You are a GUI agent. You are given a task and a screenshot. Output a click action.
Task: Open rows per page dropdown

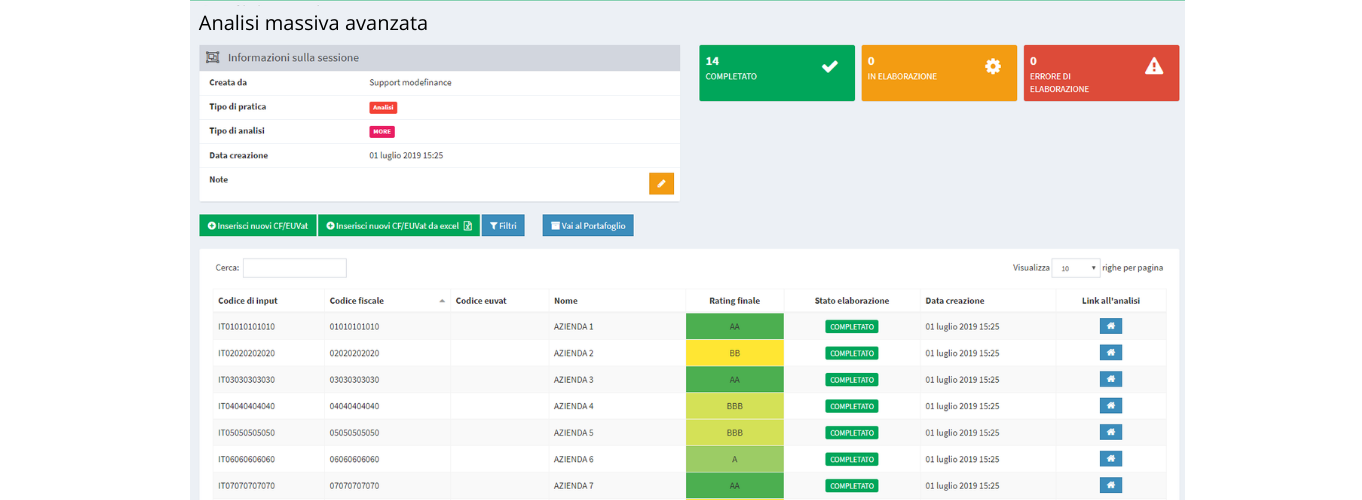(1076, 268)
